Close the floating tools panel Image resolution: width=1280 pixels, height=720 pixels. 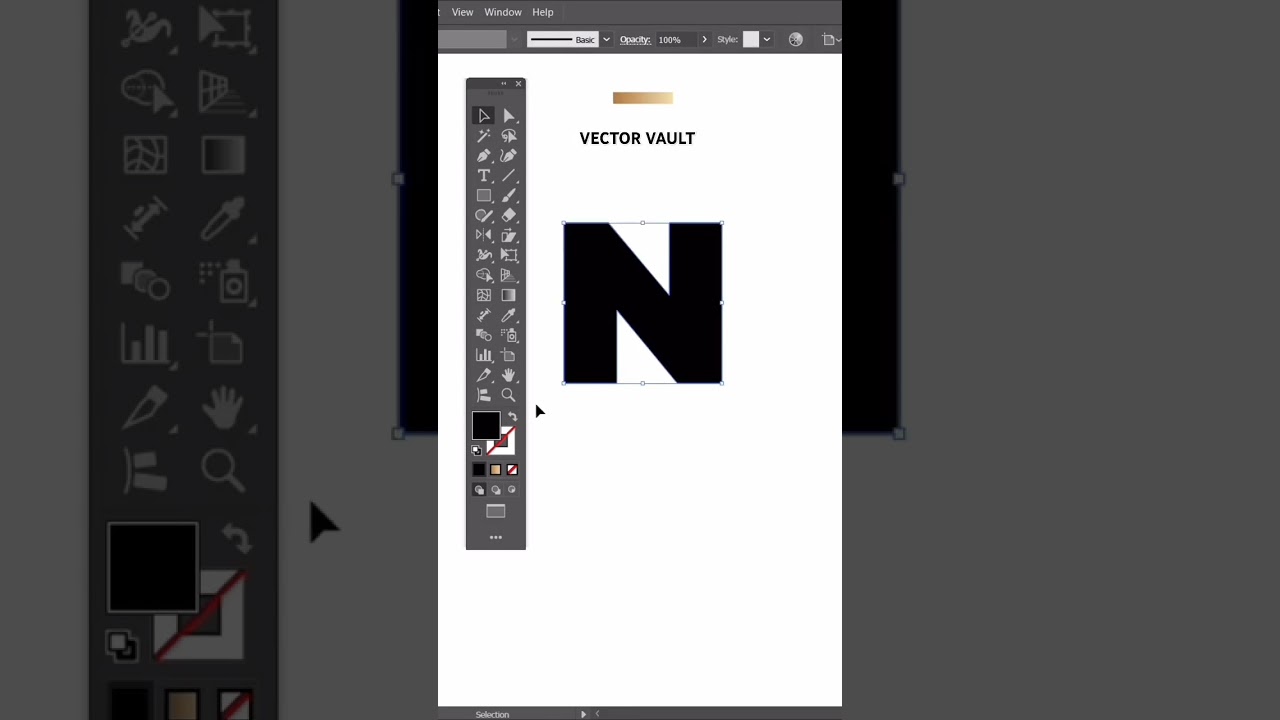click(518, 84)
